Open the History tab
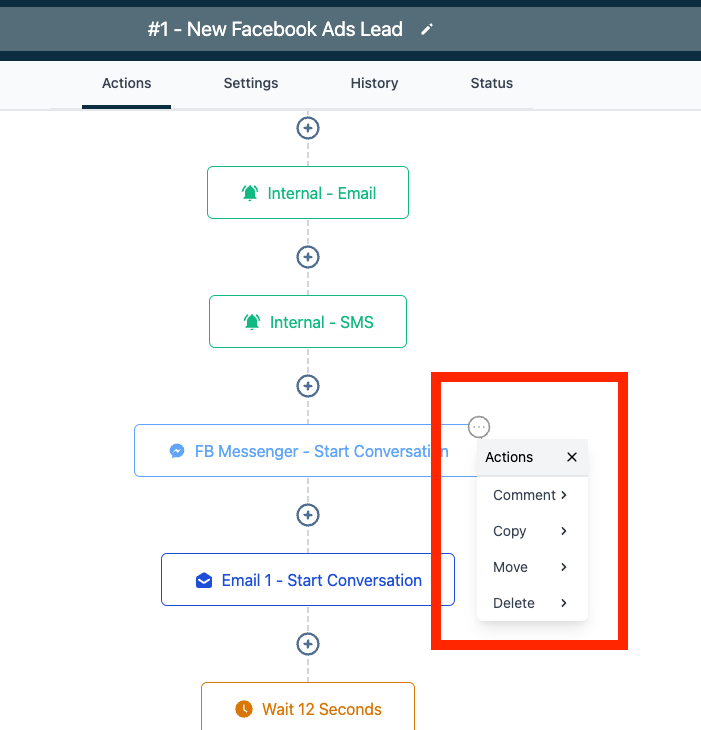The image size is (701, 730). [374, 83]
